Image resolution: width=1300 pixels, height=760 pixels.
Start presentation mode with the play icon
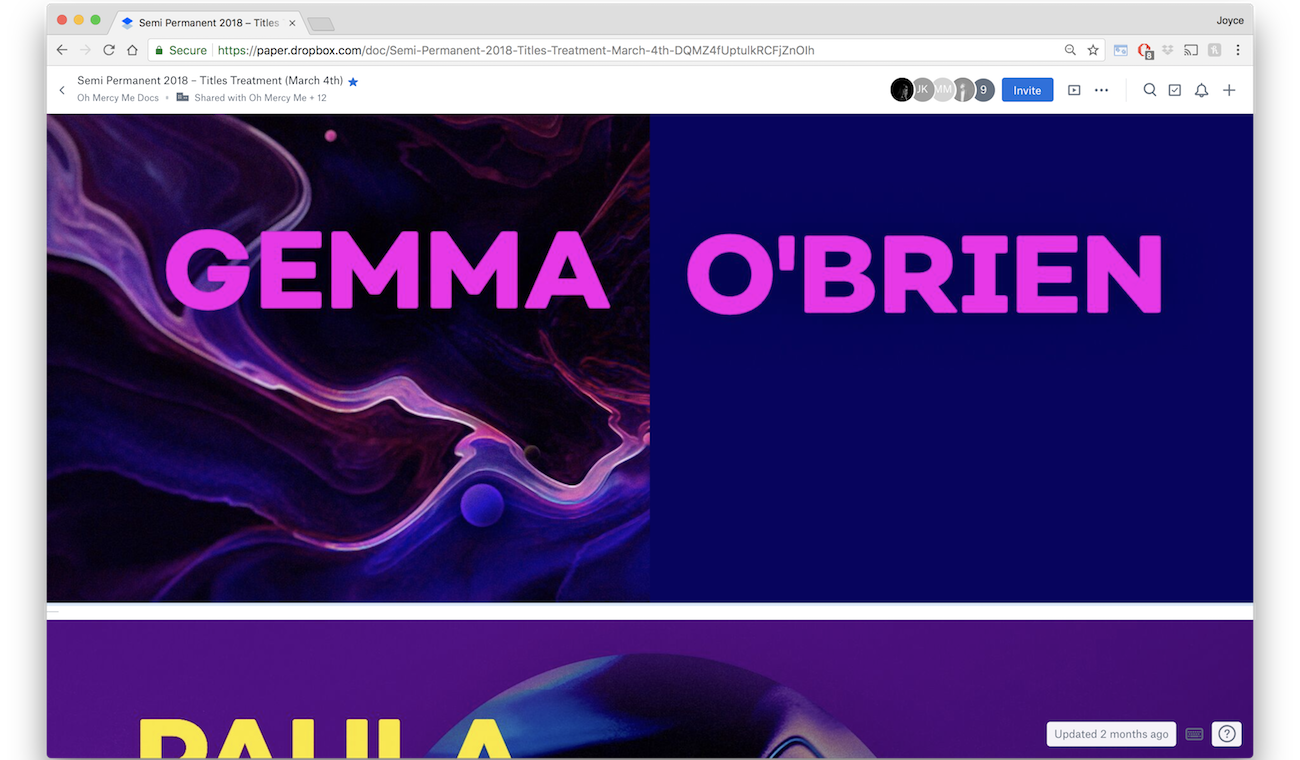click(1074, 90)
